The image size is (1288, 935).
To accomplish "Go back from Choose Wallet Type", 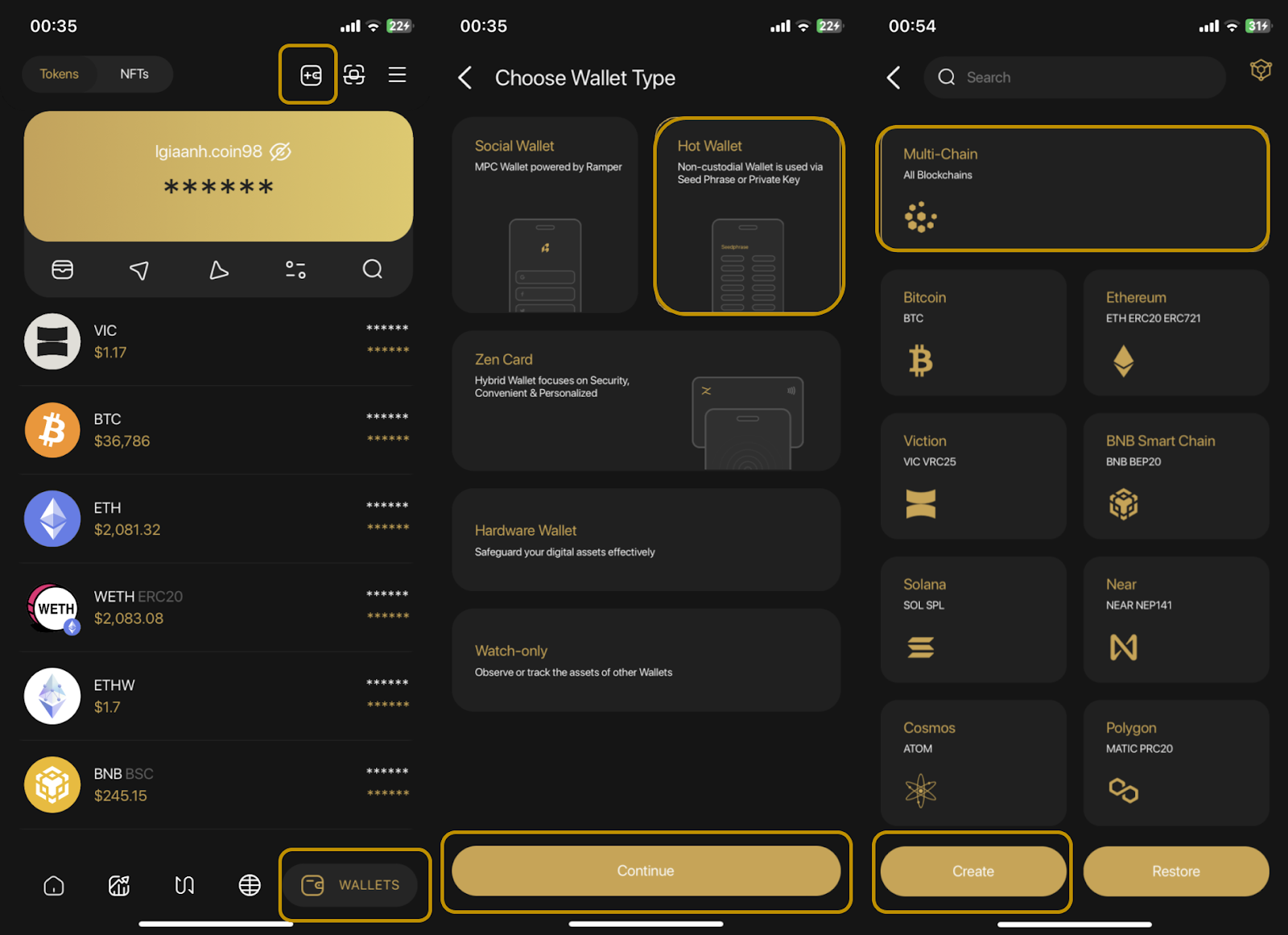I will (x=465, y=77).
